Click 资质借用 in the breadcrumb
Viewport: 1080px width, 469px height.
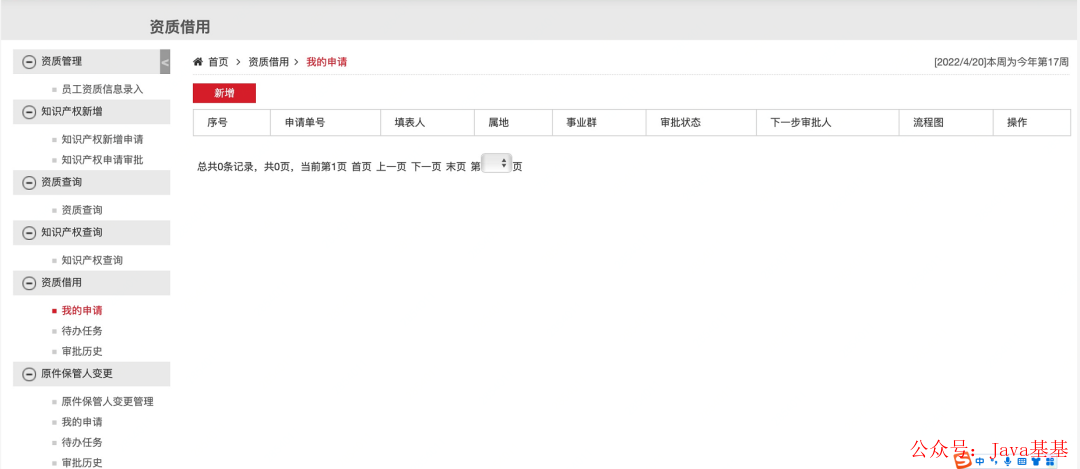click(x=269, y=62)
